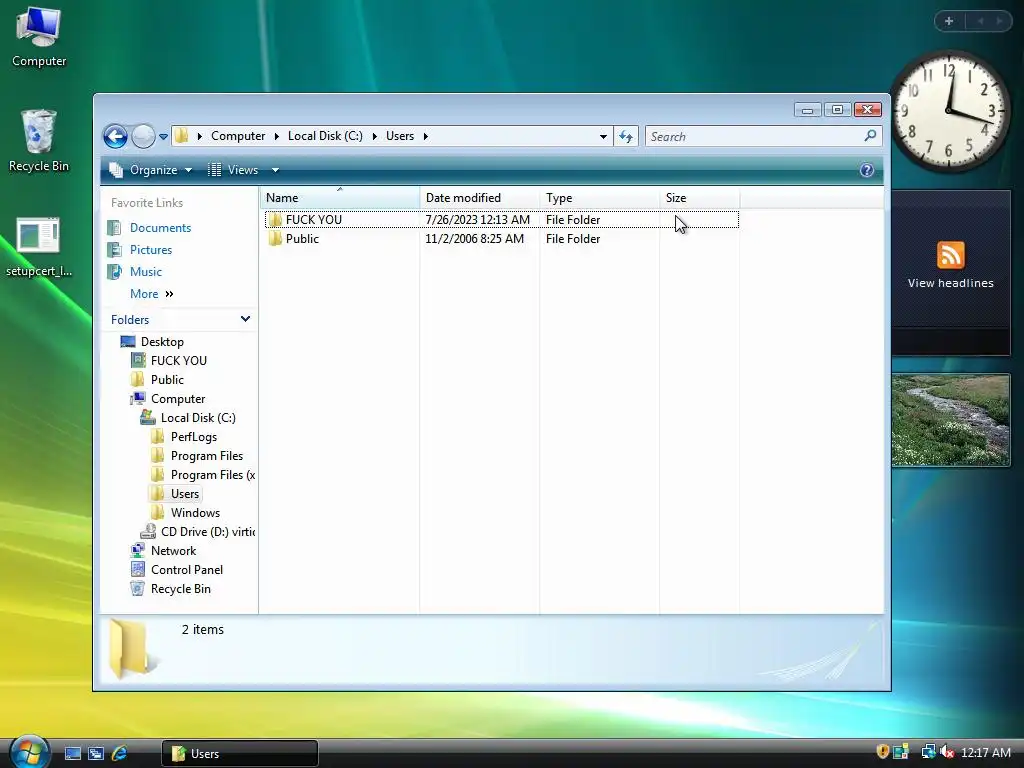This screenshot has width=1024, height=768.
Task: Sort by Date modified column header
Action: [480, 198]
